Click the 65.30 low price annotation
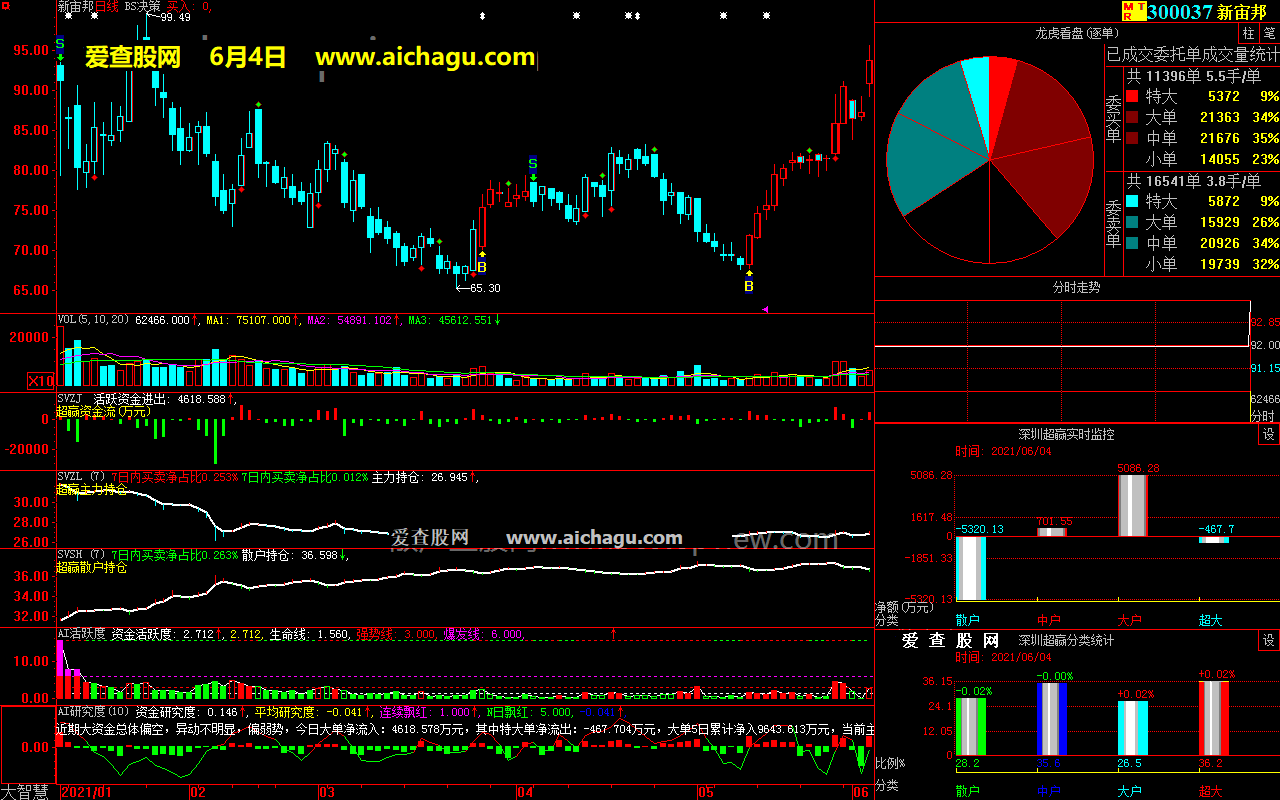Screen dimensions: 1280x800 (485, 288)
